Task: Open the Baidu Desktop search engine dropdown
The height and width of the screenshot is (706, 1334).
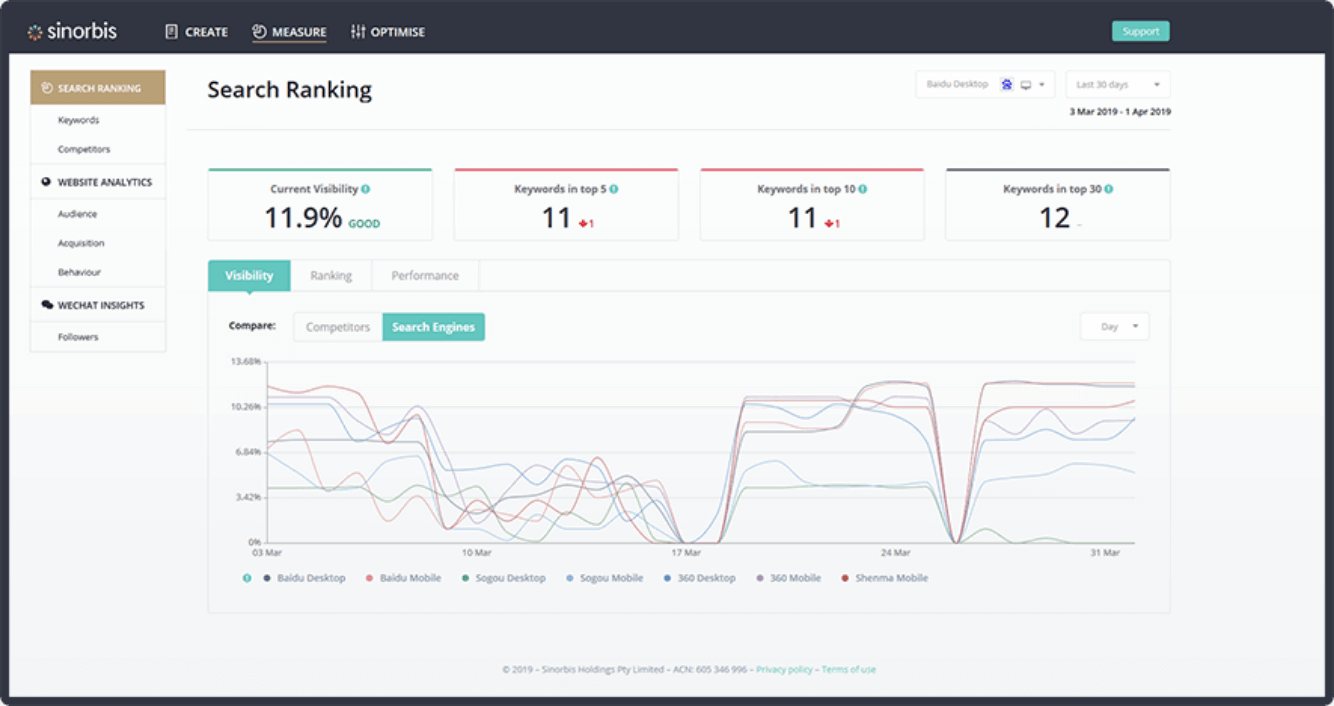Action: (x=985, y=84)
